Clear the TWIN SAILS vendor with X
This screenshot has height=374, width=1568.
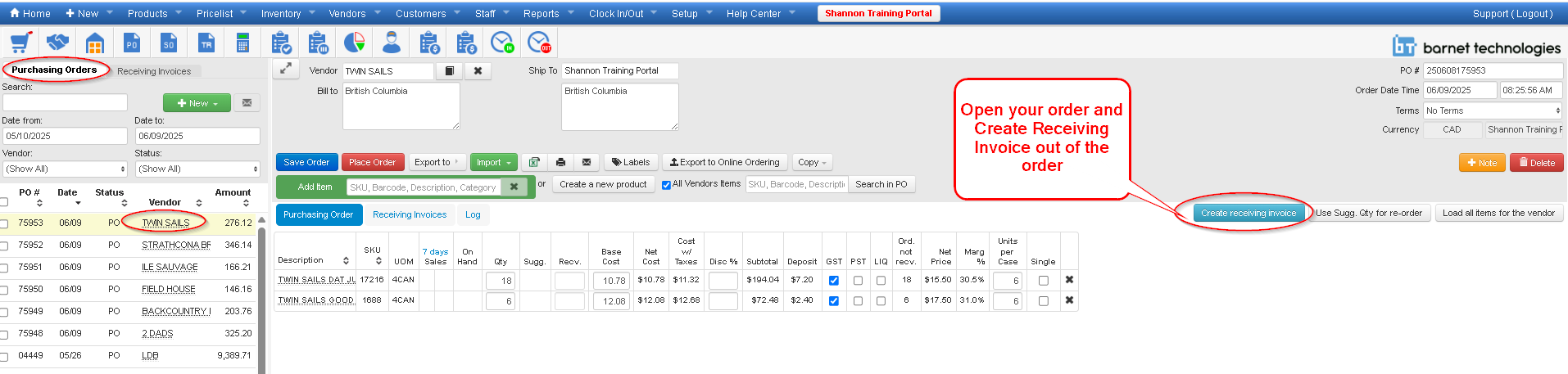click(478, 71)
